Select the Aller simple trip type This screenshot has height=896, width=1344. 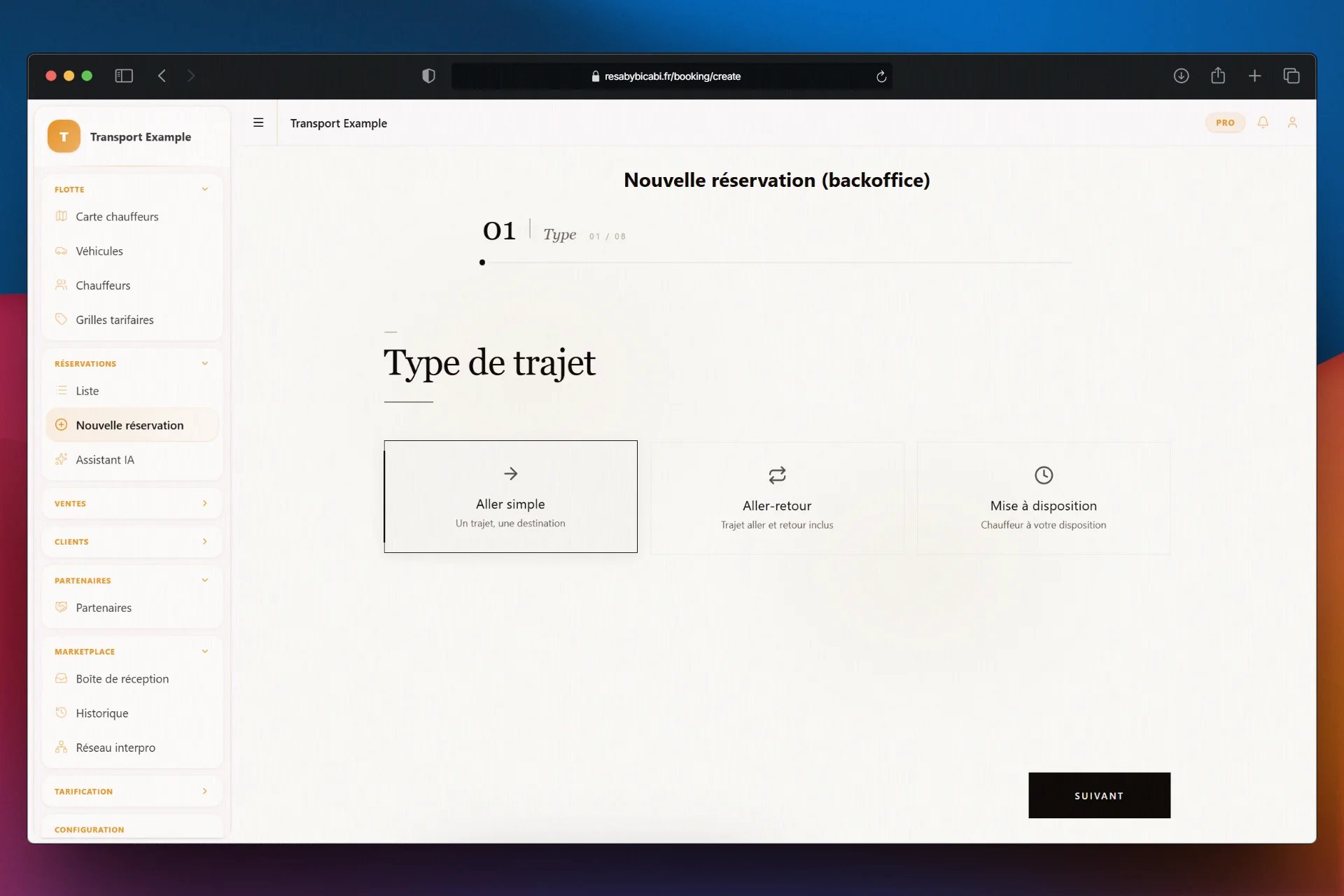(510, 496)
